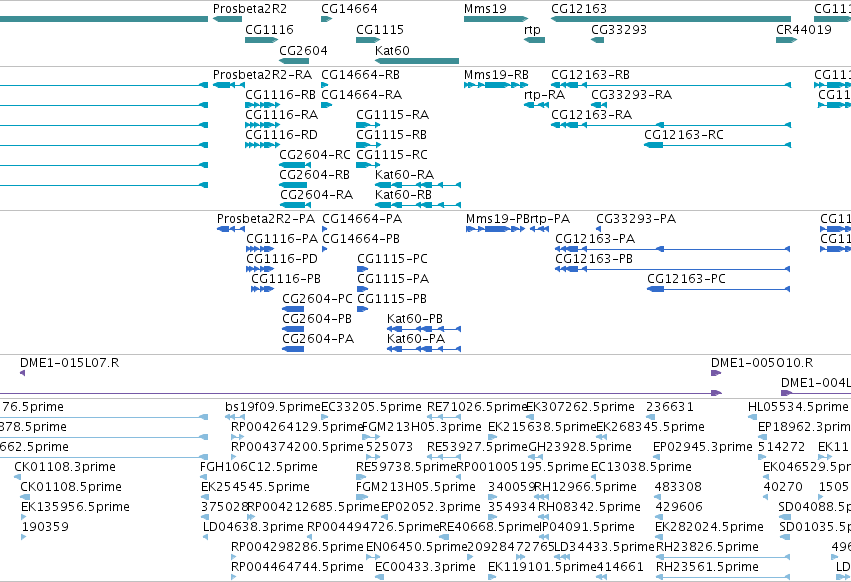Select the CG14664-RA transcript label
This screenshot has height=582, width=851.
(x=361, y=95)
